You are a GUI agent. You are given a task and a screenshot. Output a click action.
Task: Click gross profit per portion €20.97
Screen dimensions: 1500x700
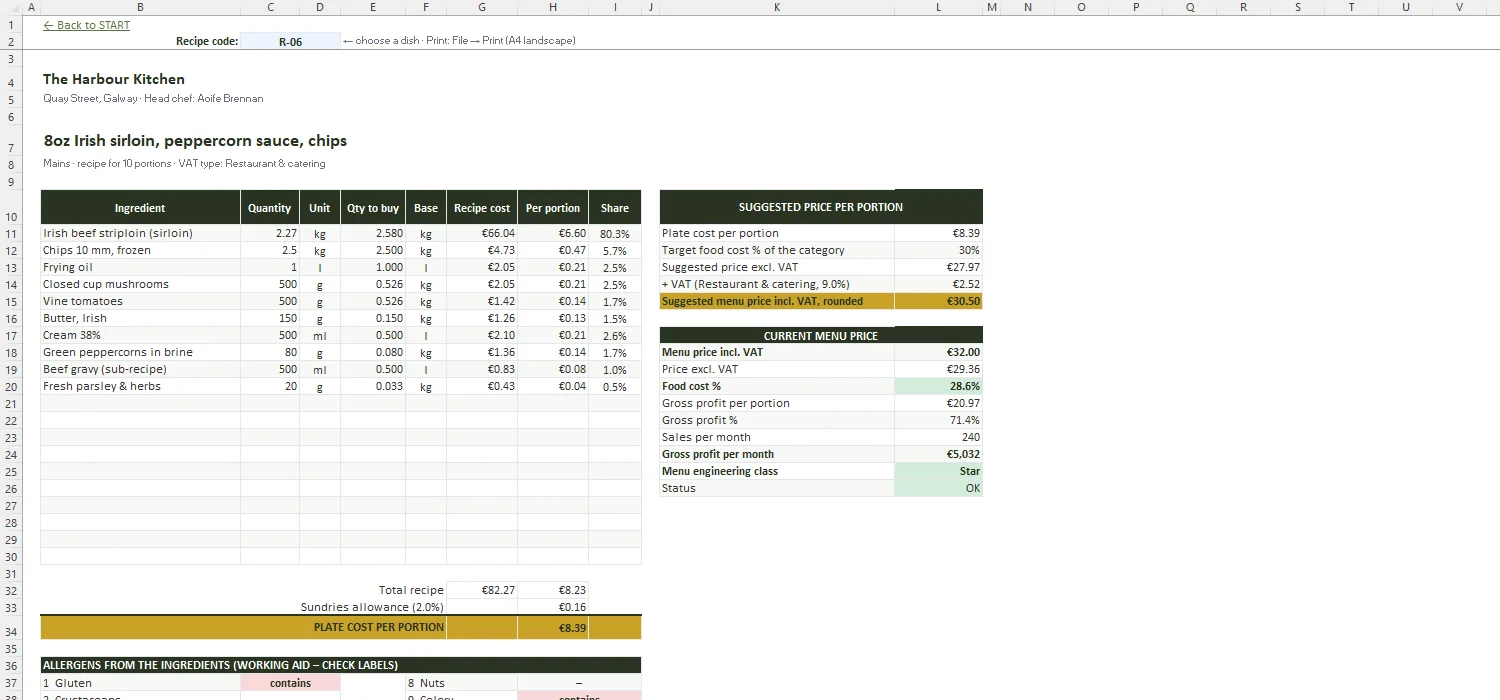coord(939,403)
